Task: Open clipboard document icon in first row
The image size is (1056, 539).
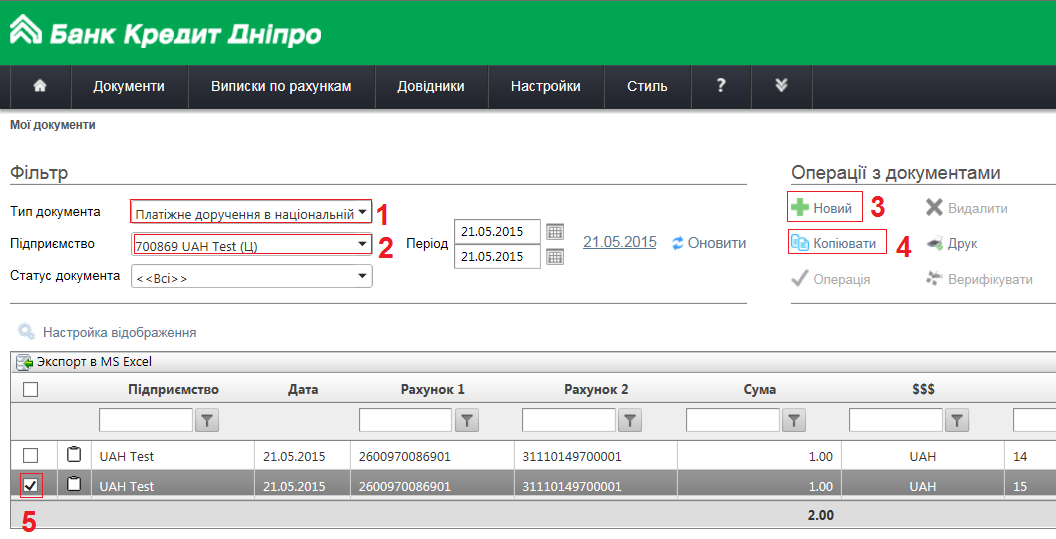Action: point(74,456)
